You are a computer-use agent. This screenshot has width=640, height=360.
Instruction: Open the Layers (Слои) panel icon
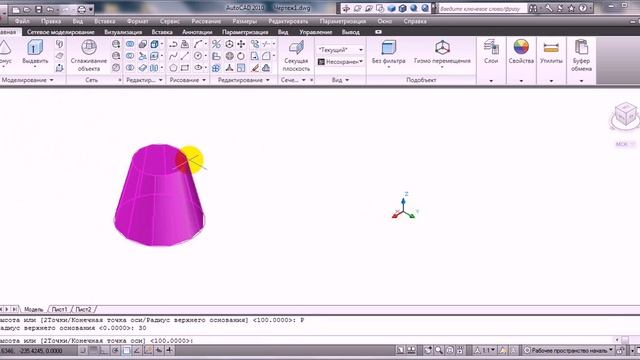(x=491, y=47)
